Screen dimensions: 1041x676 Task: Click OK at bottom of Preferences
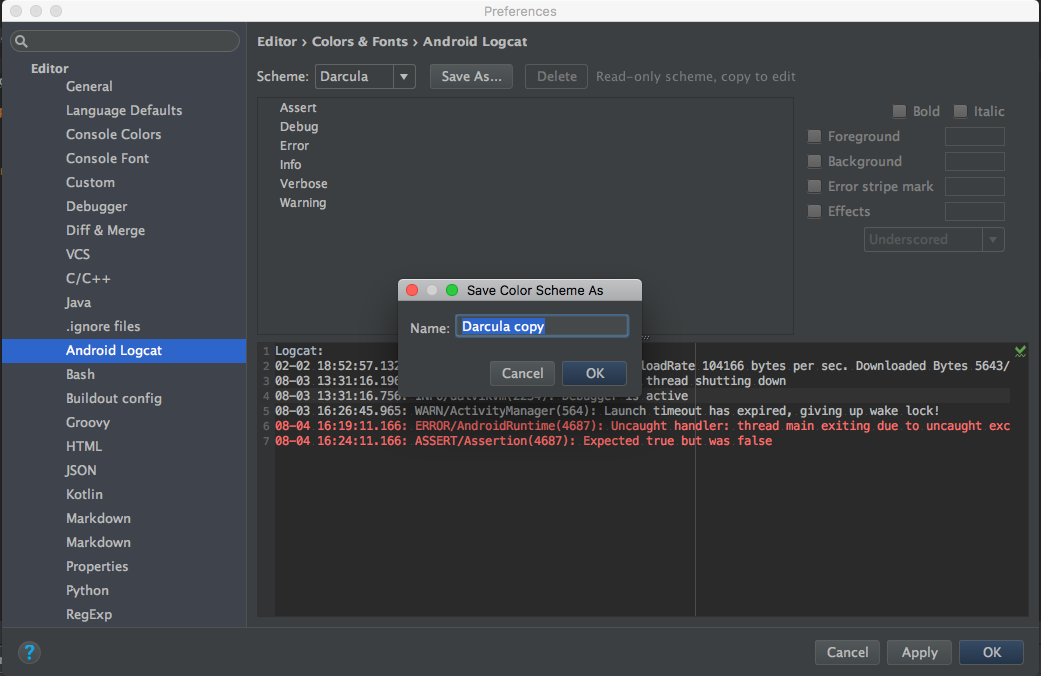(991, 652)
